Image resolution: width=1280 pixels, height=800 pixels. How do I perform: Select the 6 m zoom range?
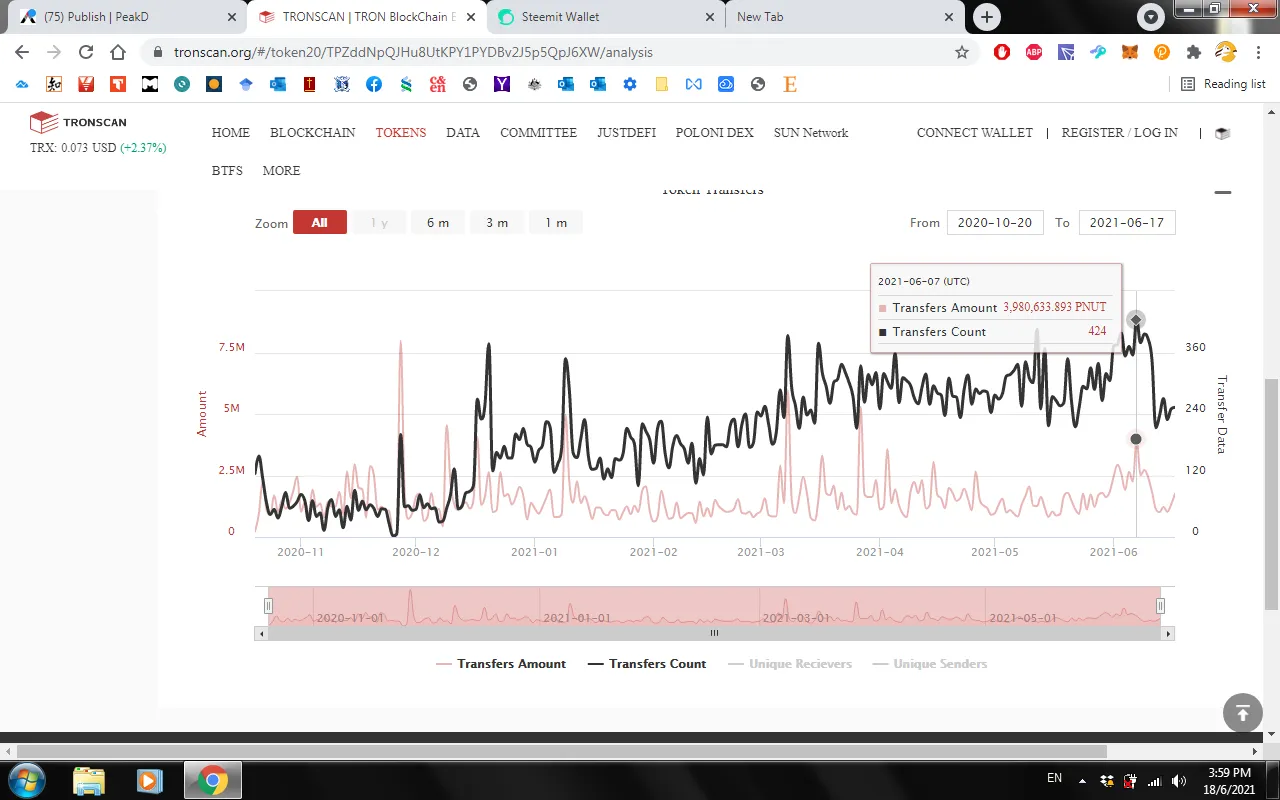point(438,222)
